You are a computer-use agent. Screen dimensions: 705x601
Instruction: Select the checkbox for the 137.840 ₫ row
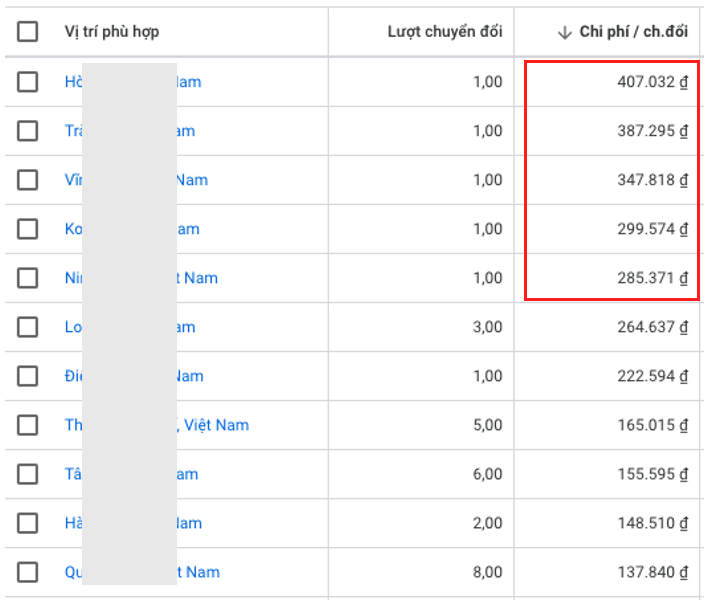tap(27, 572)
